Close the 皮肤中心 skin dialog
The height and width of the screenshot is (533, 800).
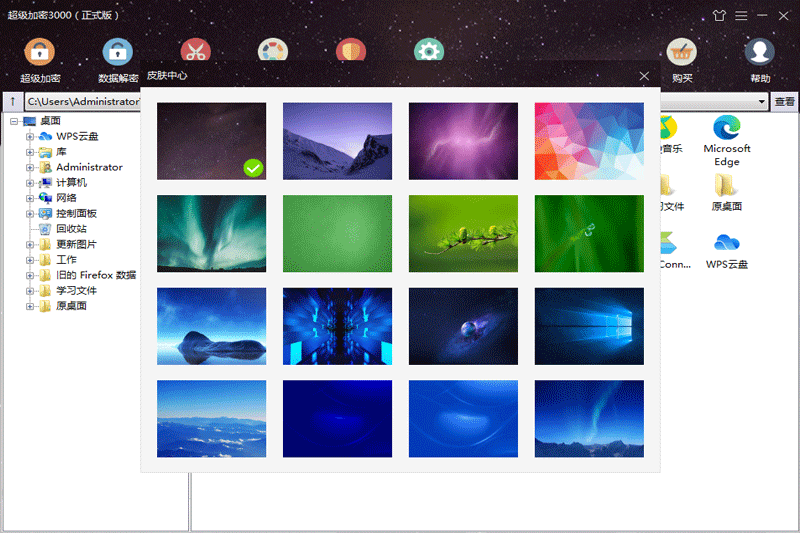(644, 76)
